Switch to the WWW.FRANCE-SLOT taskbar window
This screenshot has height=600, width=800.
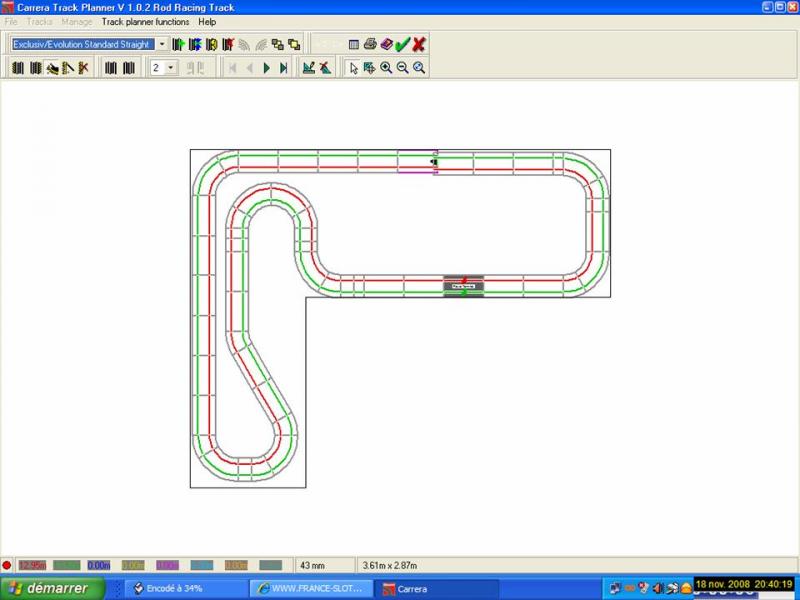click(310, 588)
